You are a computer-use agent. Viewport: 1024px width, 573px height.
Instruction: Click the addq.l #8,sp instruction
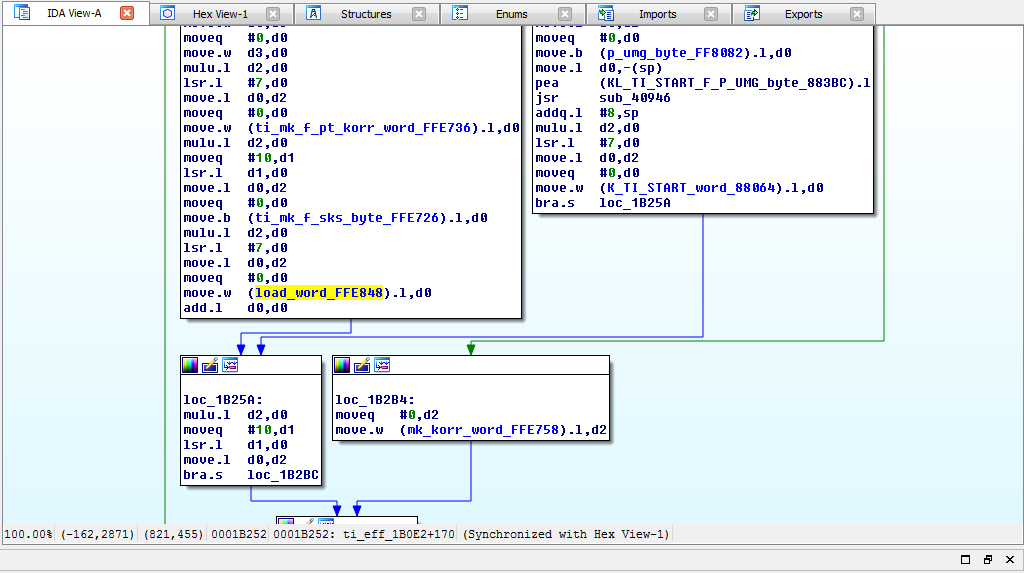[x=586, y=112]
